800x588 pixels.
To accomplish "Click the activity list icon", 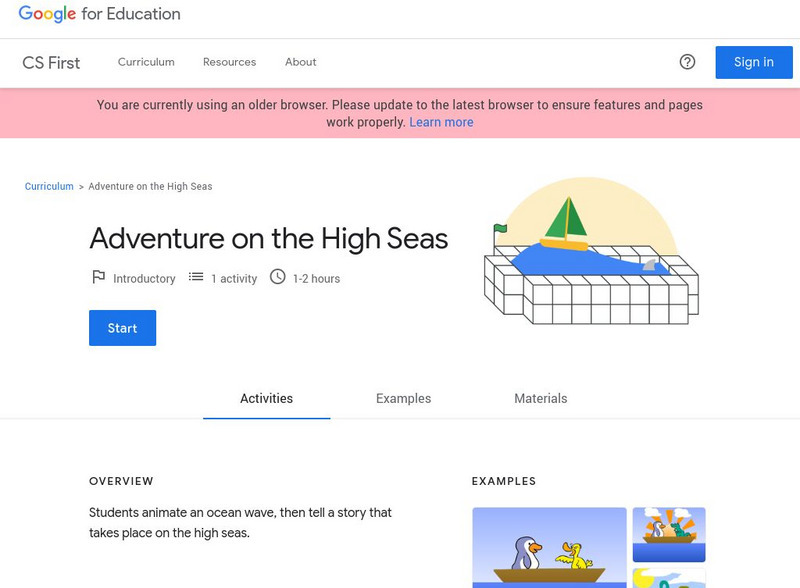I will pyautogui.click(x=196, y=277).
